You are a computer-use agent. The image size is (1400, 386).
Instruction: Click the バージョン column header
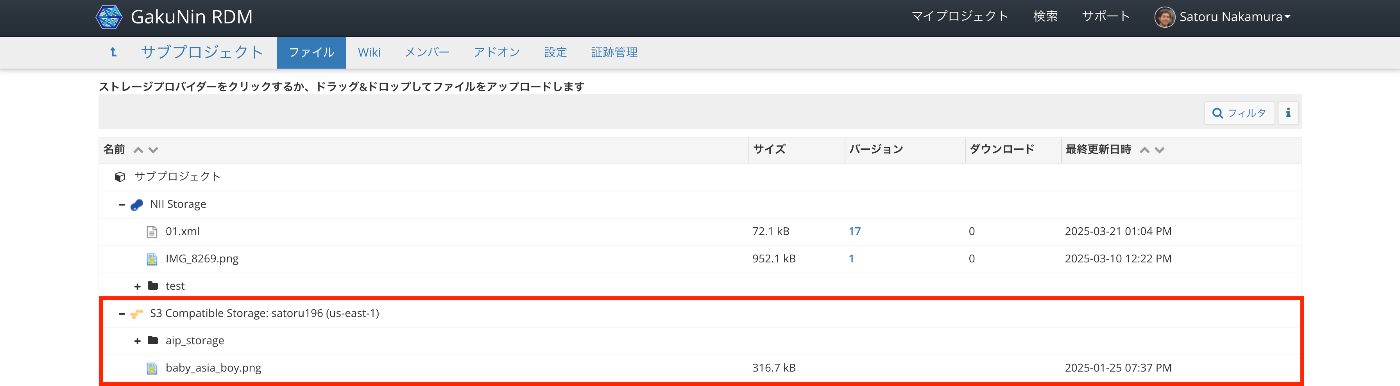(x=876, y=150)
